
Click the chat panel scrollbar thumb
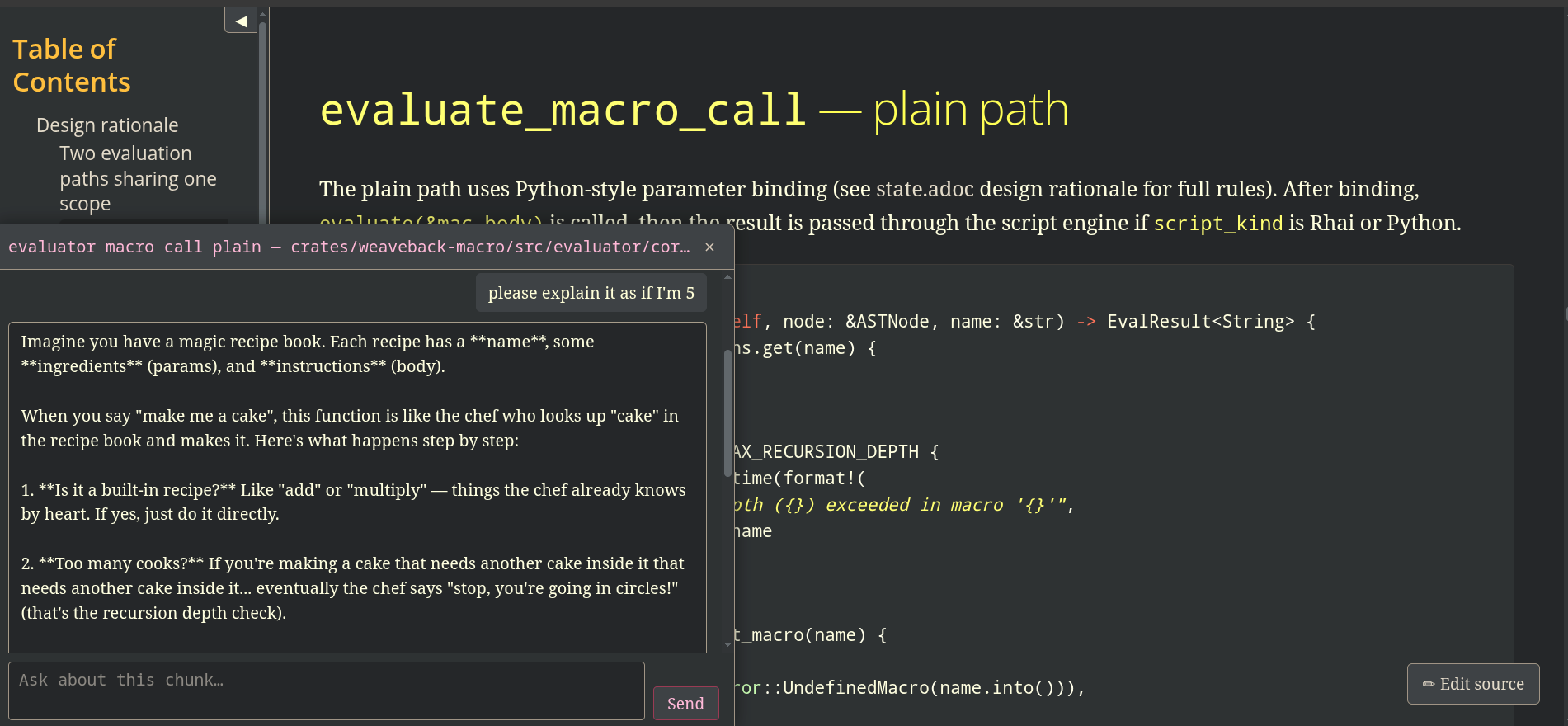pos(727,413)
